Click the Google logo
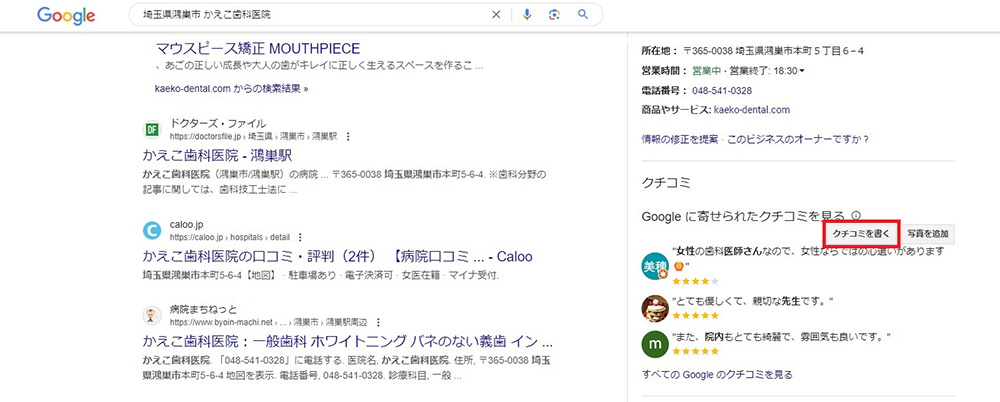The height and width of the screenshot is (402, 1000). pos(65,15)
